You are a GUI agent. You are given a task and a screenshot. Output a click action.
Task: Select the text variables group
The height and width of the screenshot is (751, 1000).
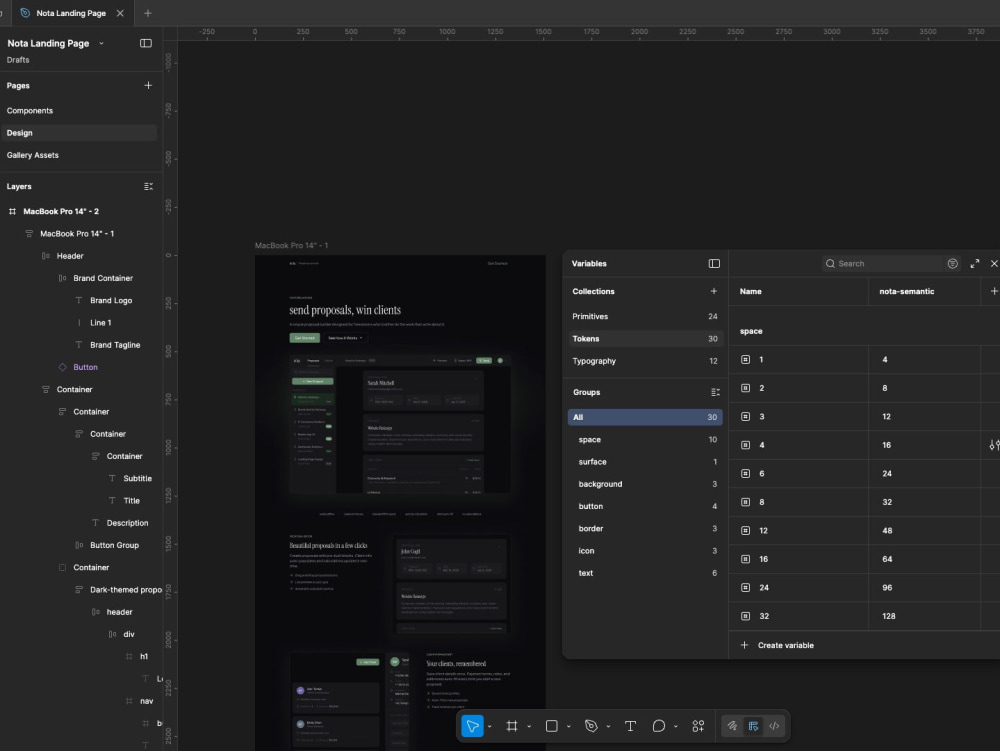[x=645, y=573]
